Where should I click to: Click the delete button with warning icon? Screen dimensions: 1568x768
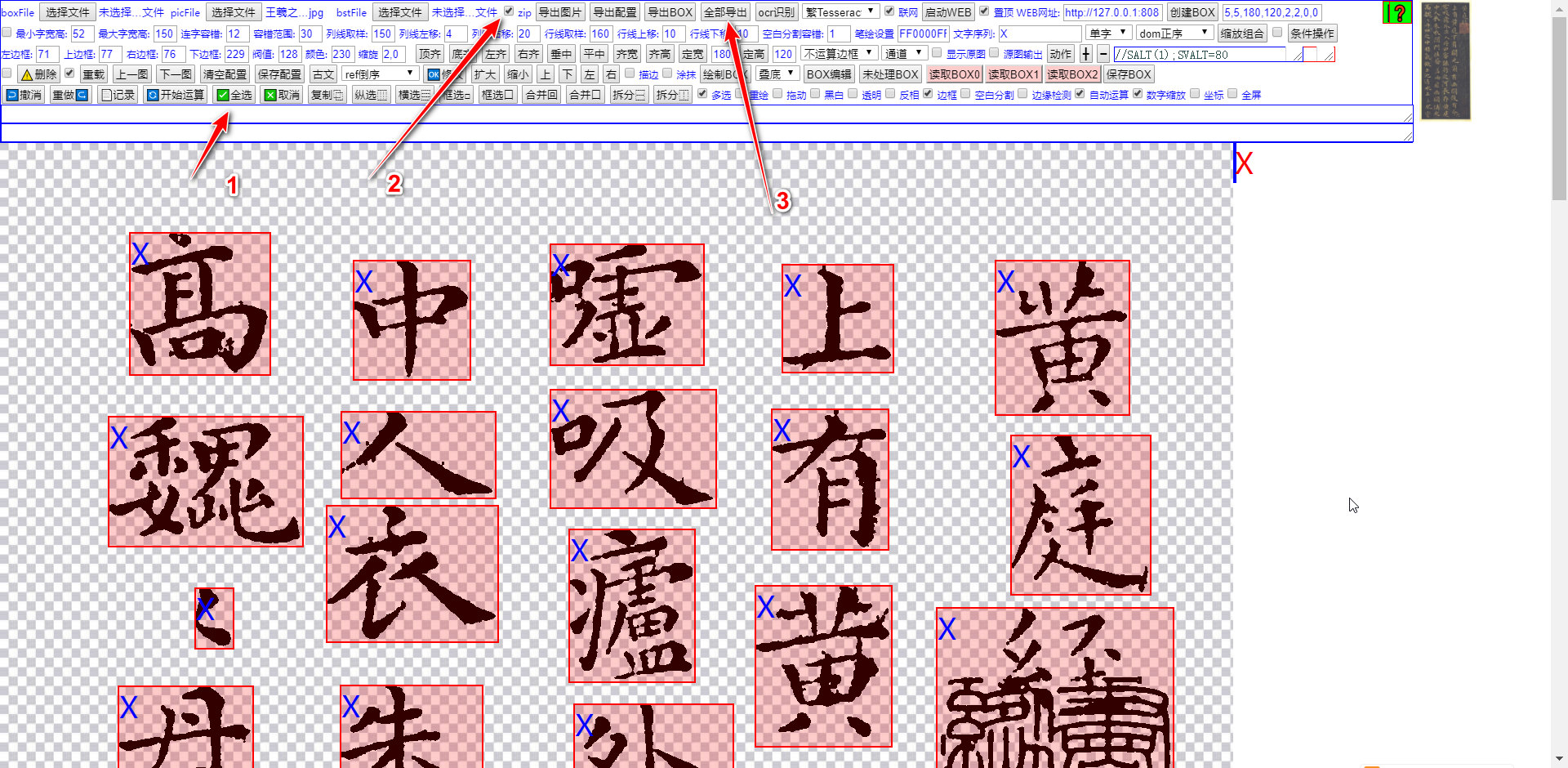click(38, 74)
